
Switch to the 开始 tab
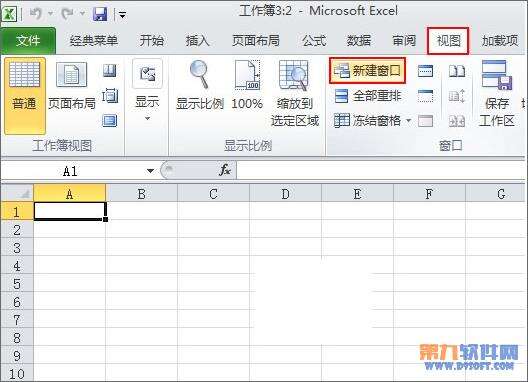coord(152,41)
